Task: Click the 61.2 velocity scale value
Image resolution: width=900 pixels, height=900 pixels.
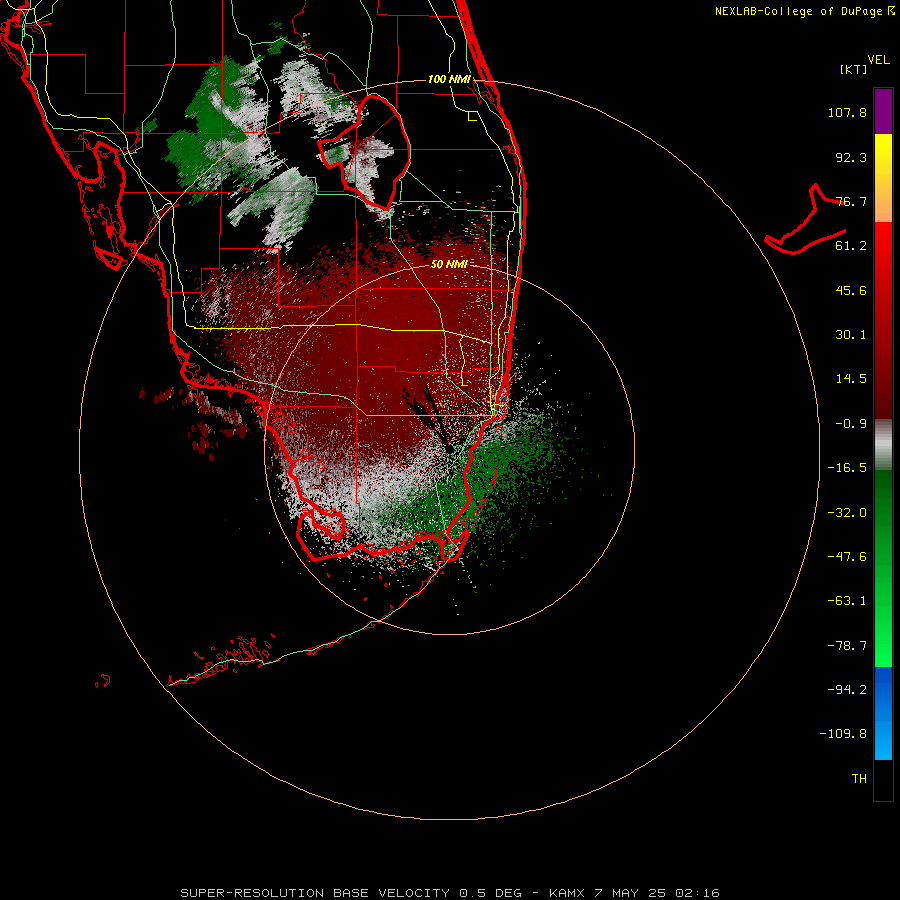Action: click(x=851, y=246)
